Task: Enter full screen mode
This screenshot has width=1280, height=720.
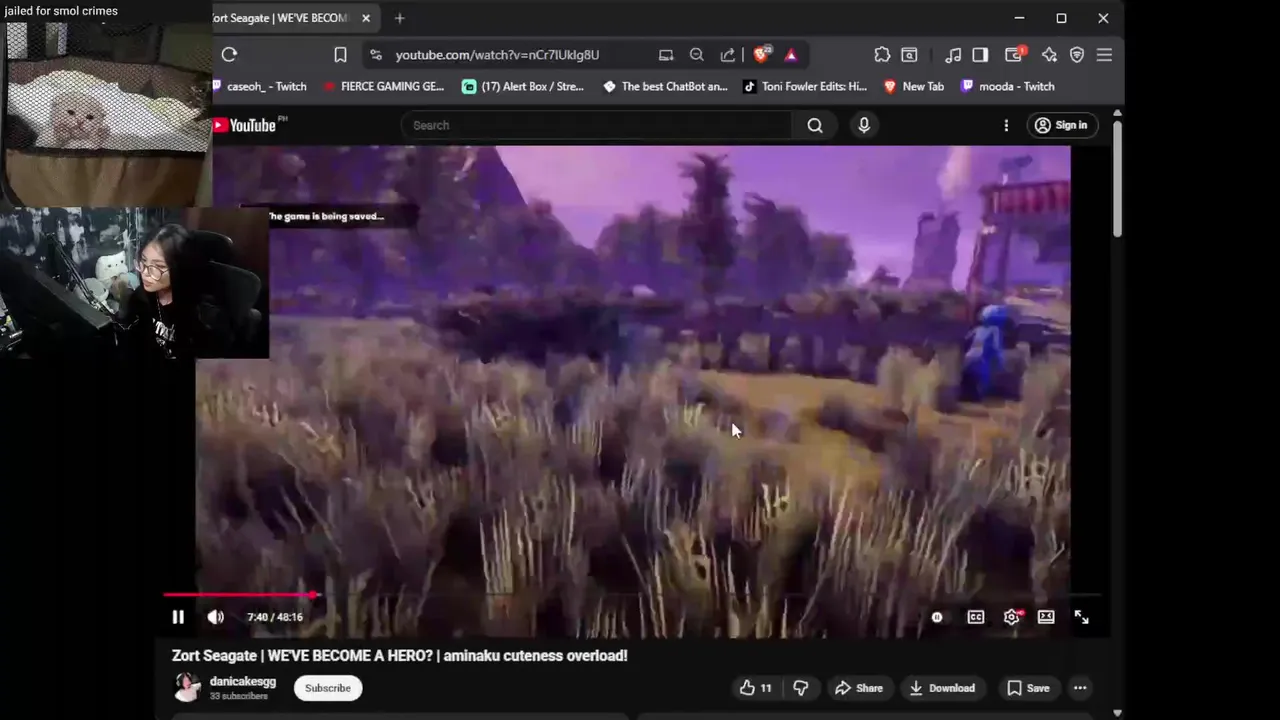Action: (1082, 617)
